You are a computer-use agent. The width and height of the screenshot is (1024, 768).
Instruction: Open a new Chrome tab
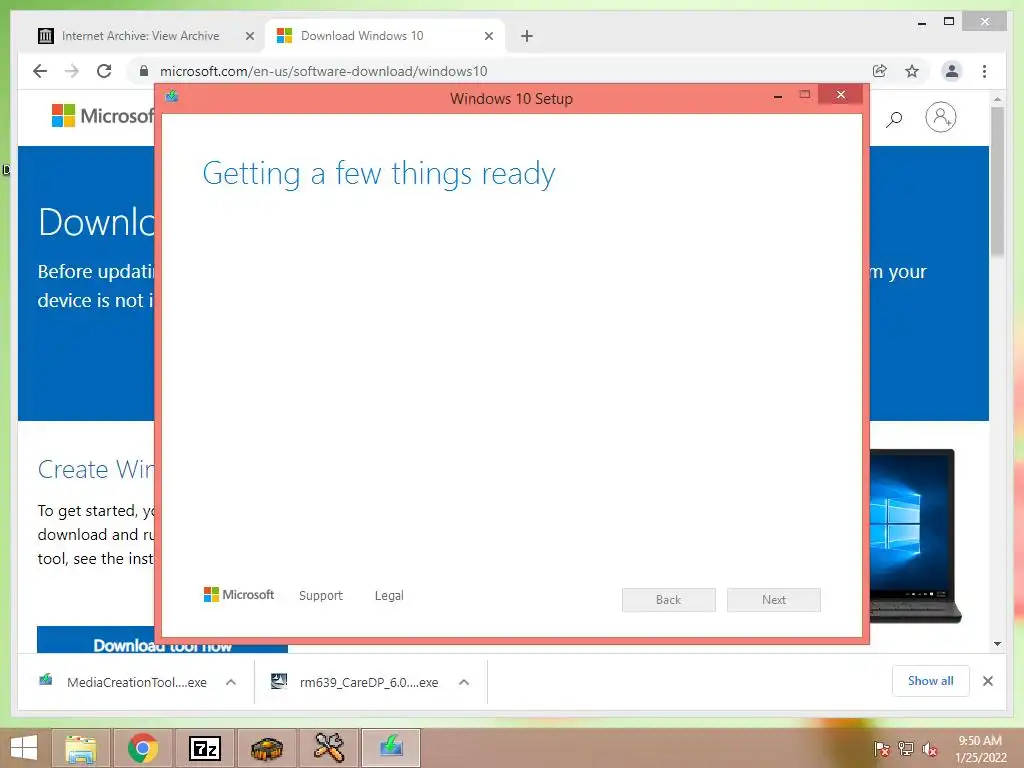click(527, 36)
